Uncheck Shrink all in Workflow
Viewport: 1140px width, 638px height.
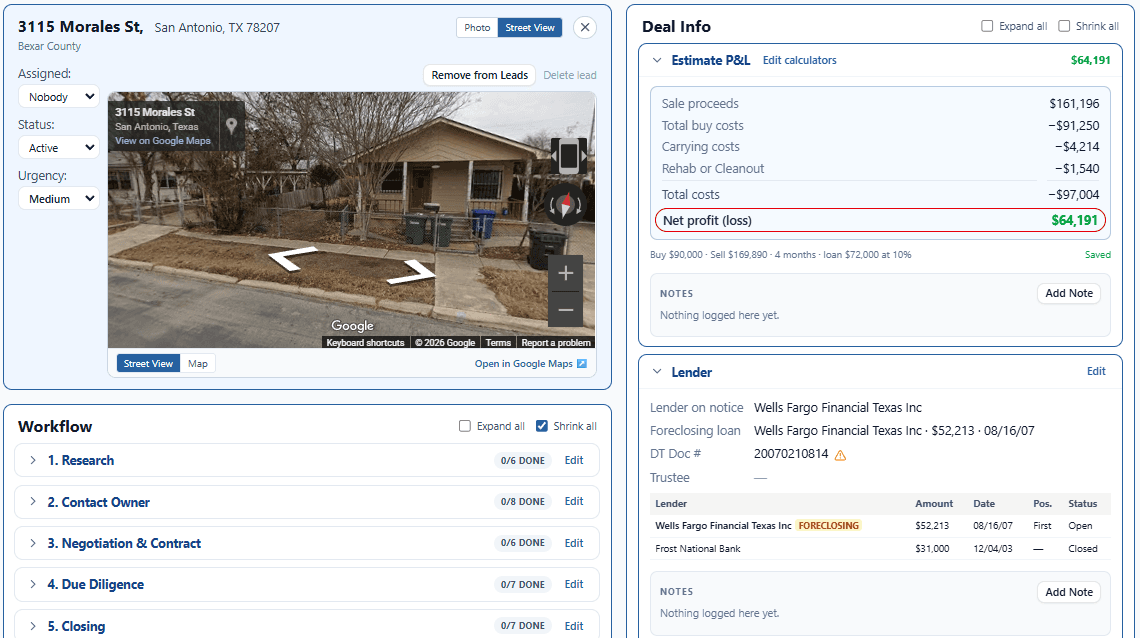542,426
